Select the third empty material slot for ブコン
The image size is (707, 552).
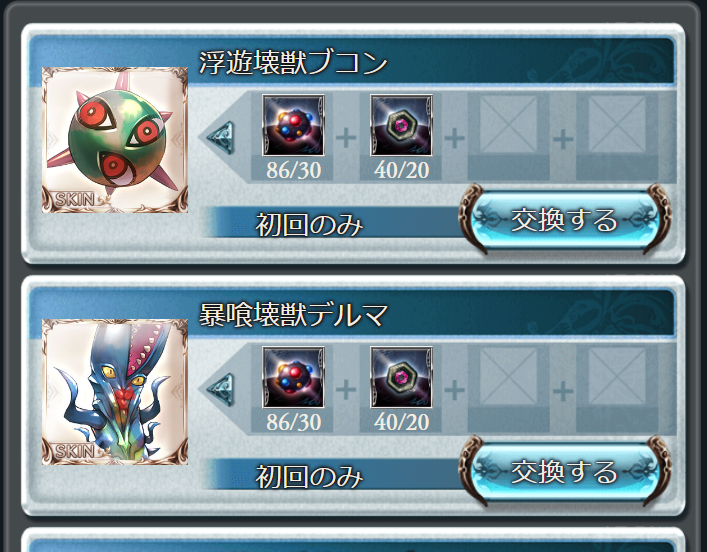coord(509,125)
